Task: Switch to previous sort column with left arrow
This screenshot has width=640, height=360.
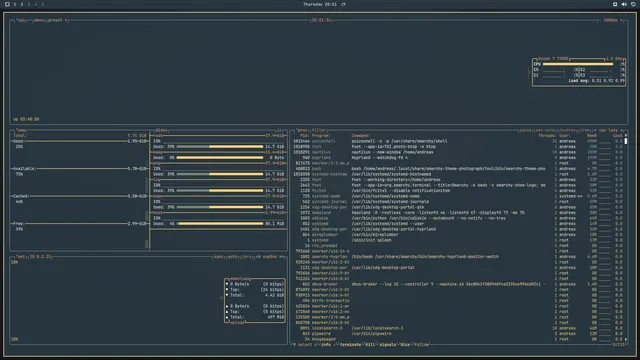Action: [x=595, y=130]
